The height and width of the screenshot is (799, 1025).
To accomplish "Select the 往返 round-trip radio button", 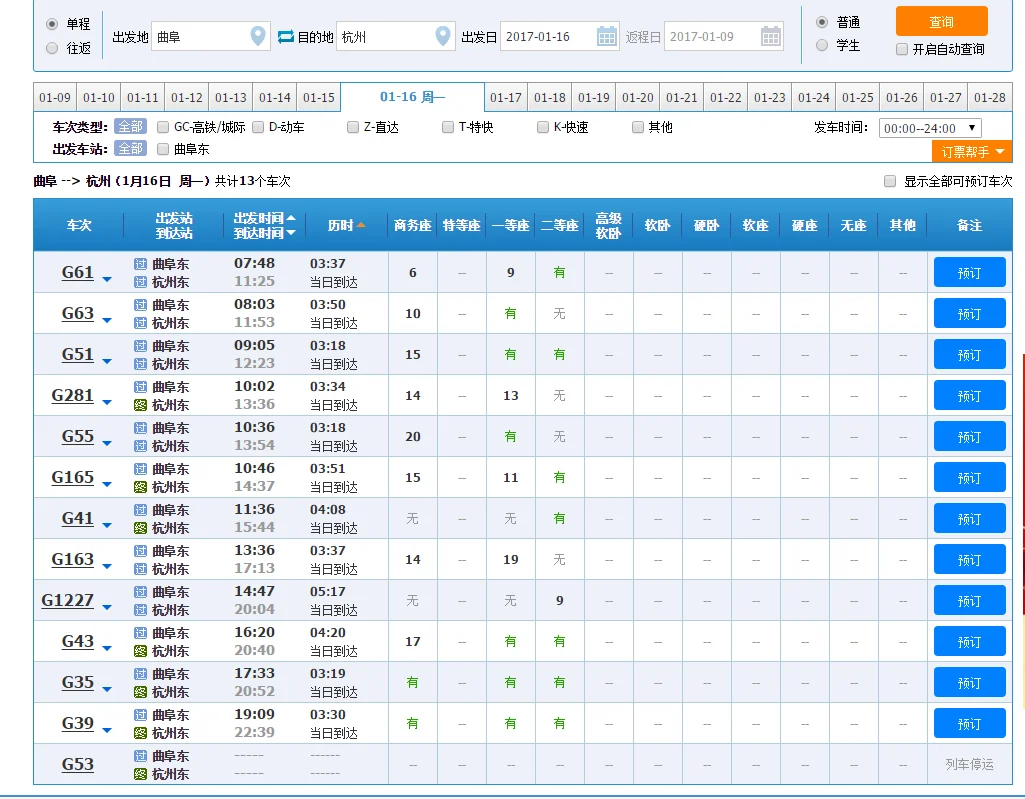I will pyautogui.click(x=52, y=48).
